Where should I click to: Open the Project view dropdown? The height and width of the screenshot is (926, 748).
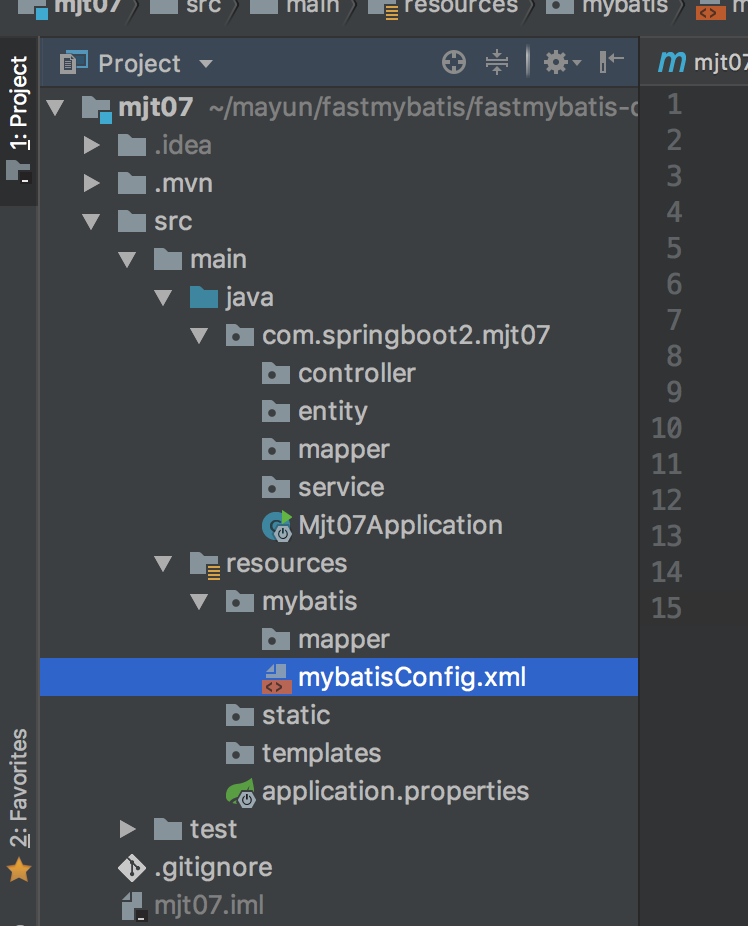point(206,64)
